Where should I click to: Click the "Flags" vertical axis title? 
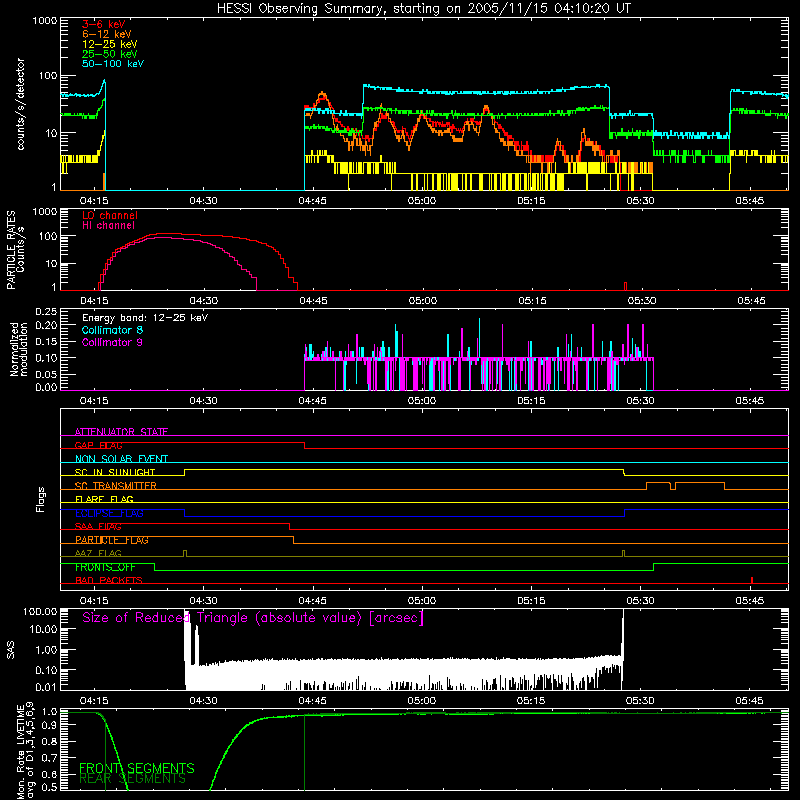(41, 499)
